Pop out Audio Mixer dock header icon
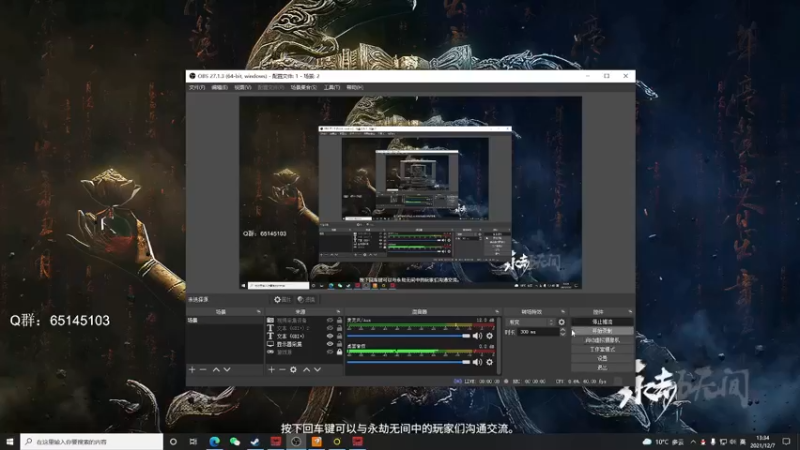The image size is (800, 450). tap(497, 312)
